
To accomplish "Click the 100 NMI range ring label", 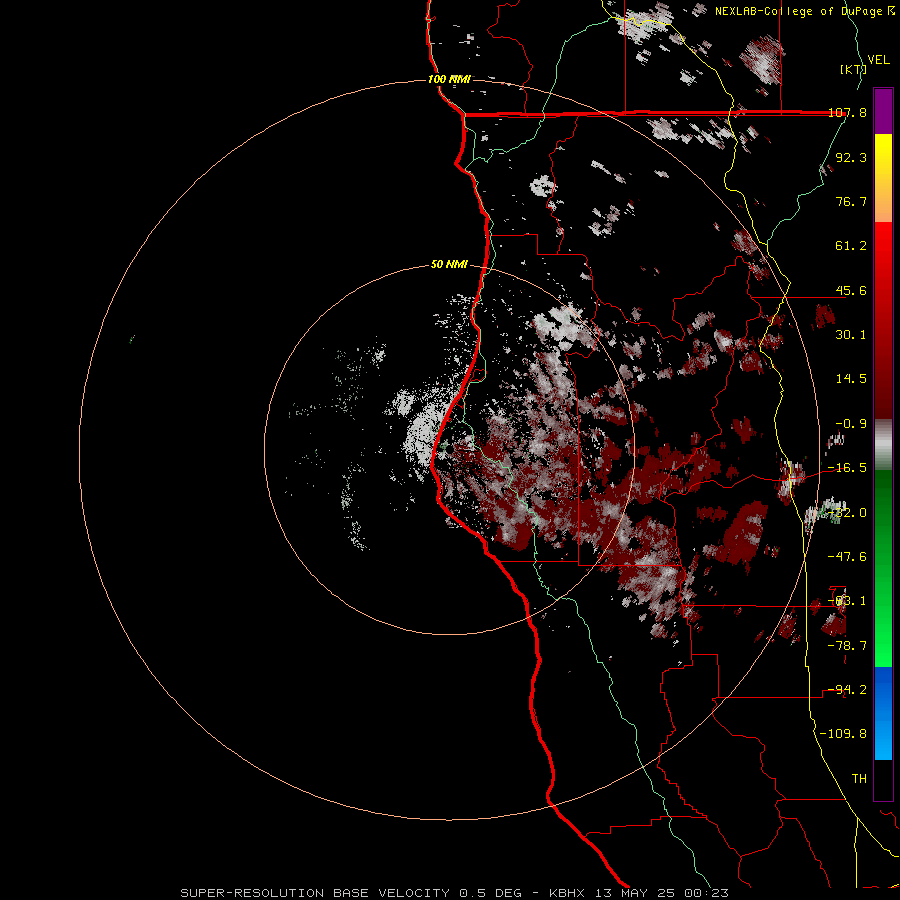I will point(449,79).
